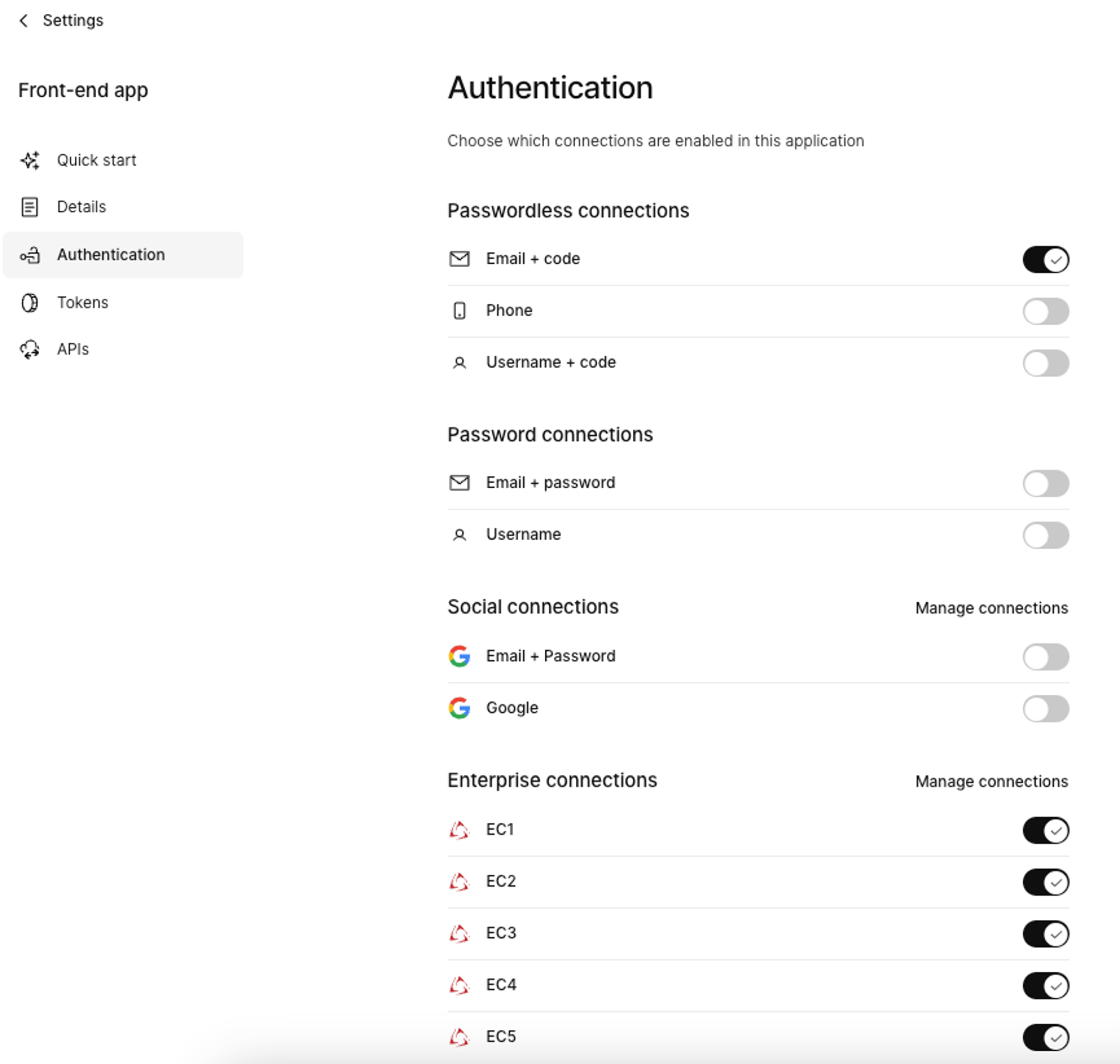Click the user icon beside Username password connection
The height and width of the screenshot is (1064, 1120).
[x=459, y=535]
